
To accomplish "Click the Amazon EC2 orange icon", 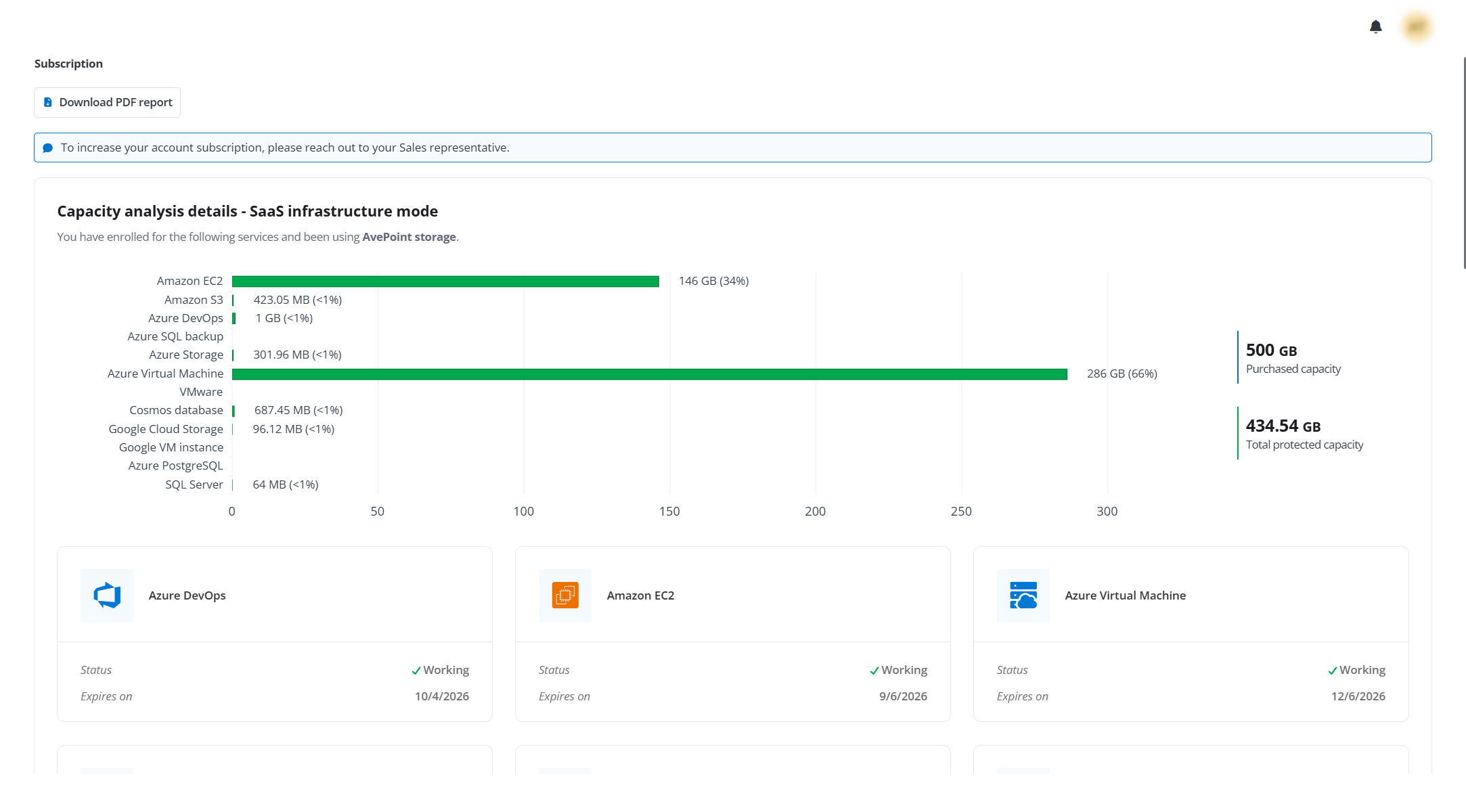I will [x=565, y=595].
